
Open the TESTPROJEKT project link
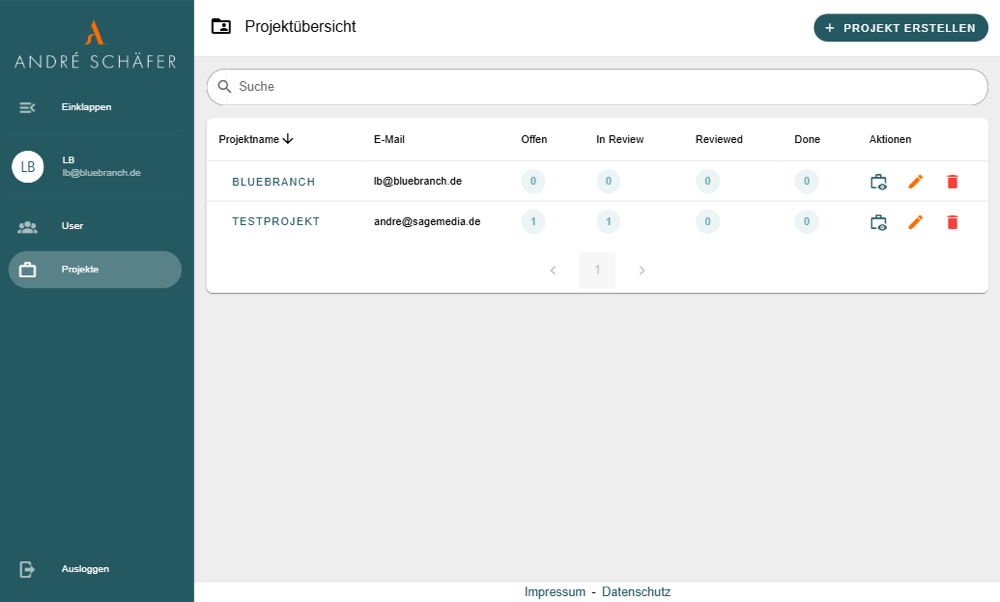coord(276,221)
